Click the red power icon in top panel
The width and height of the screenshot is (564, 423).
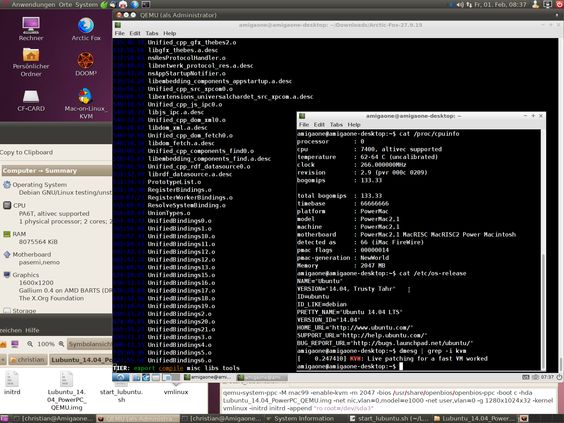tap(560, 4)
